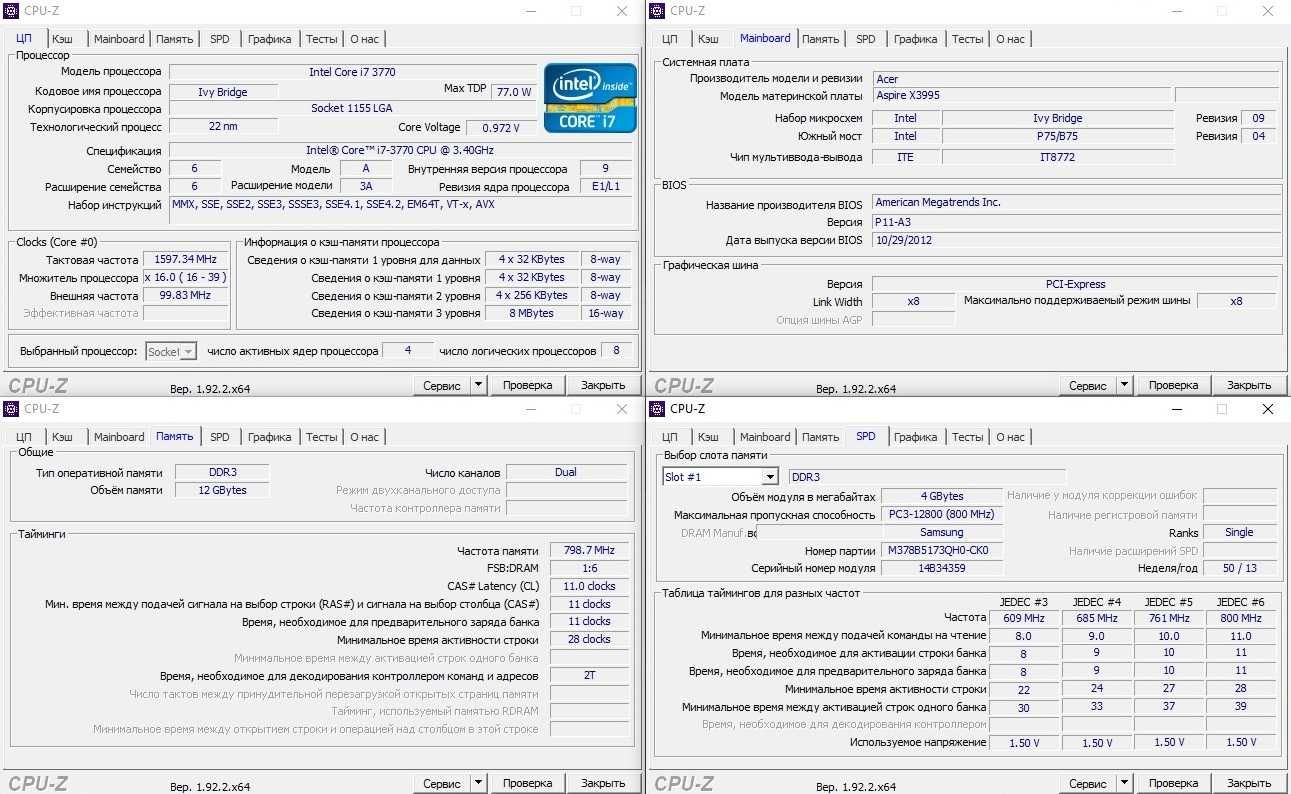
Task: Click American Megatrends Inc. BIOS vendor
Action: tap(1075, 202)
